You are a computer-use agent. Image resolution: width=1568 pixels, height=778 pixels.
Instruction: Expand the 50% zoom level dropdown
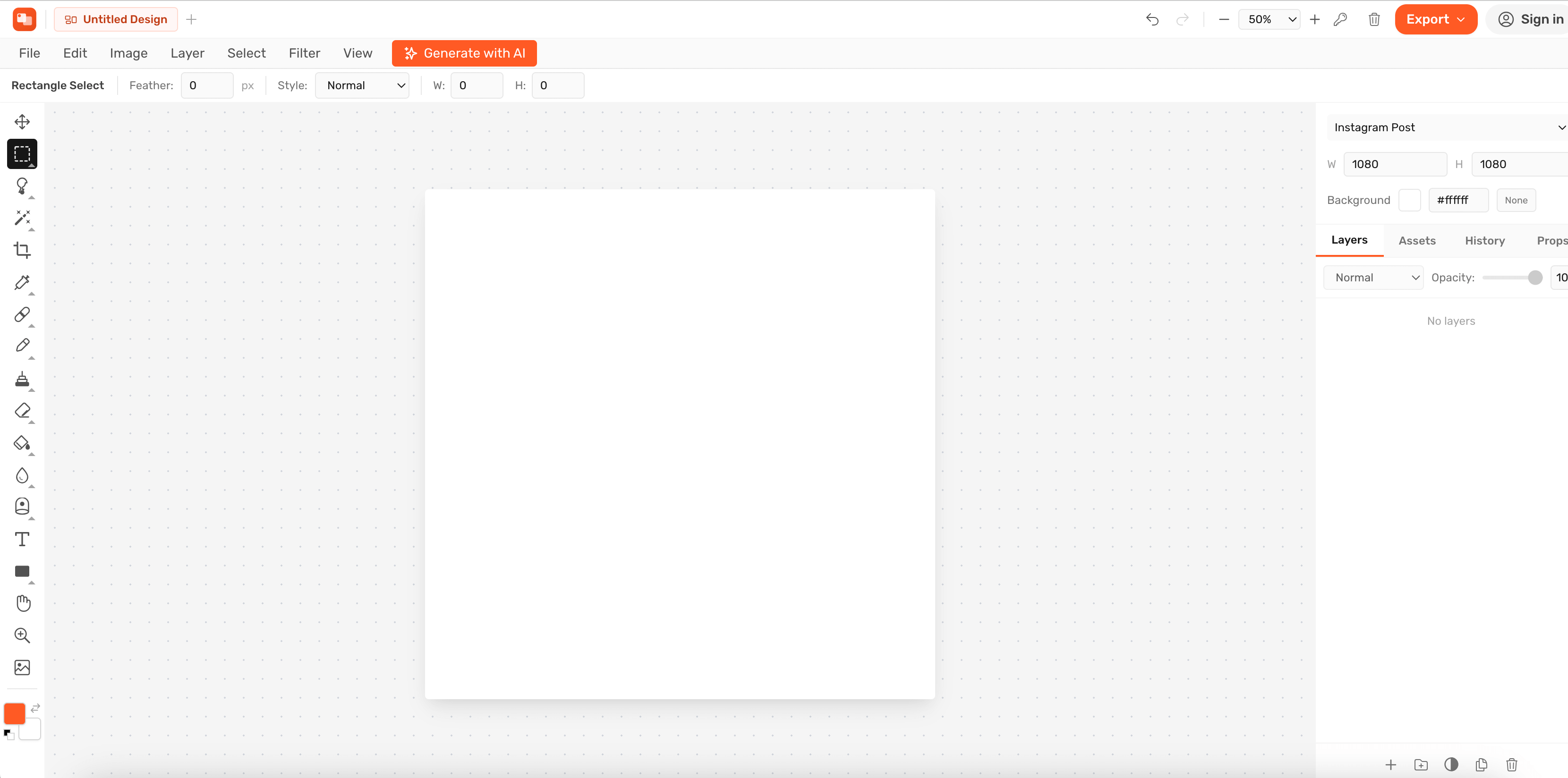[x=1270, y=19]
